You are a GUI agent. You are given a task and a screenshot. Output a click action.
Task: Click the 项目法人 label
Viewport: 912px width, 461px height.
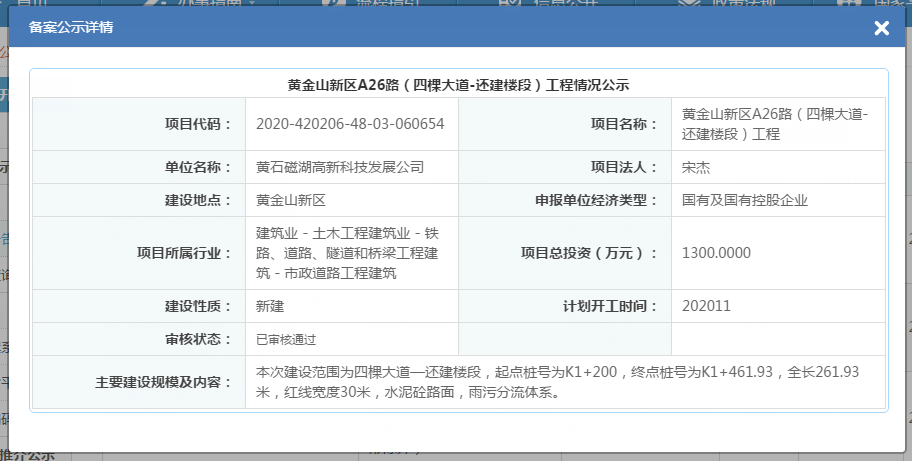tap(624, 167)
